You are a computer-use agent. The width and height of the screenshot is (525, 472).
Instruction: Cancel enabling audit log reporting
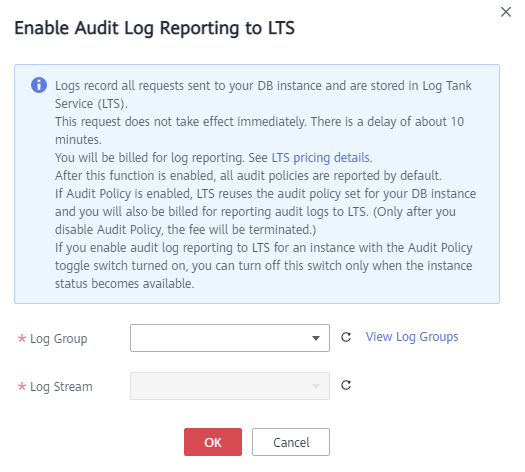coord(291,442)
